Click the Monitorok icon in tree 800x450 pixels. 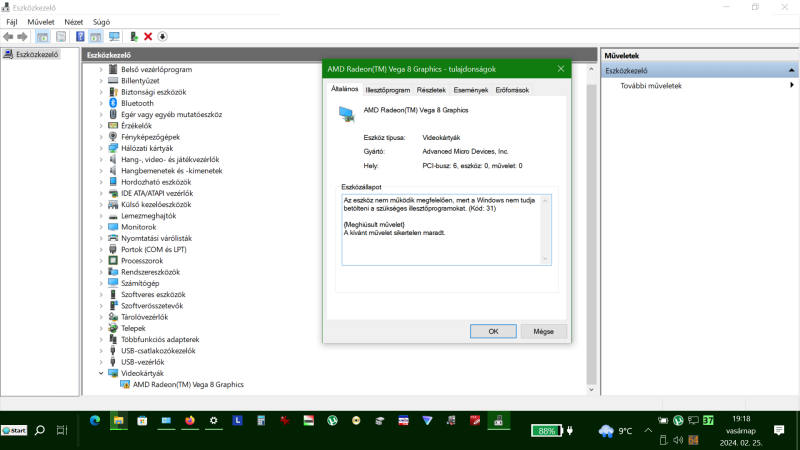(x=113, y=227)
